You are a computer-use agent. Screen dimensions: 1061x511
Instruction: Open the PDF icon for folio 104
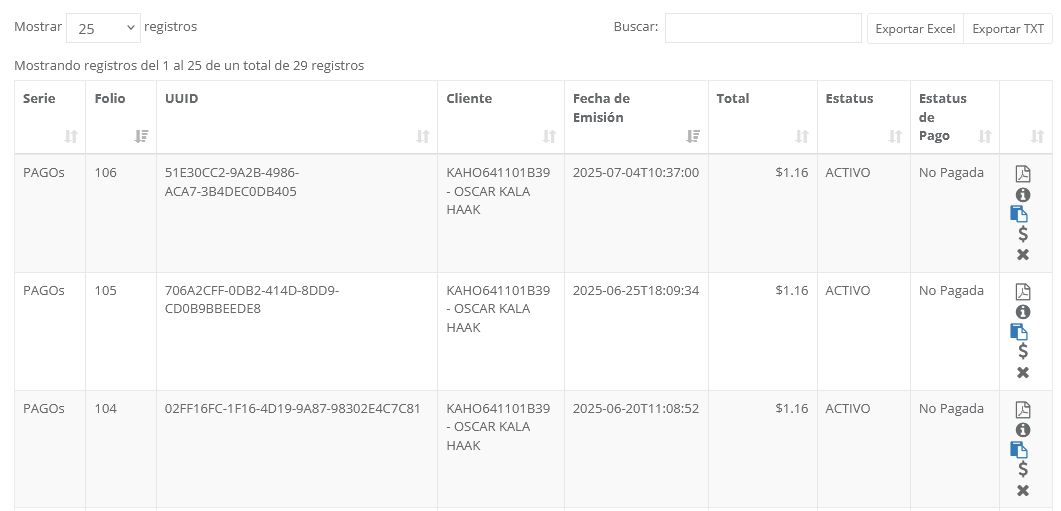tap(1022, 410)
